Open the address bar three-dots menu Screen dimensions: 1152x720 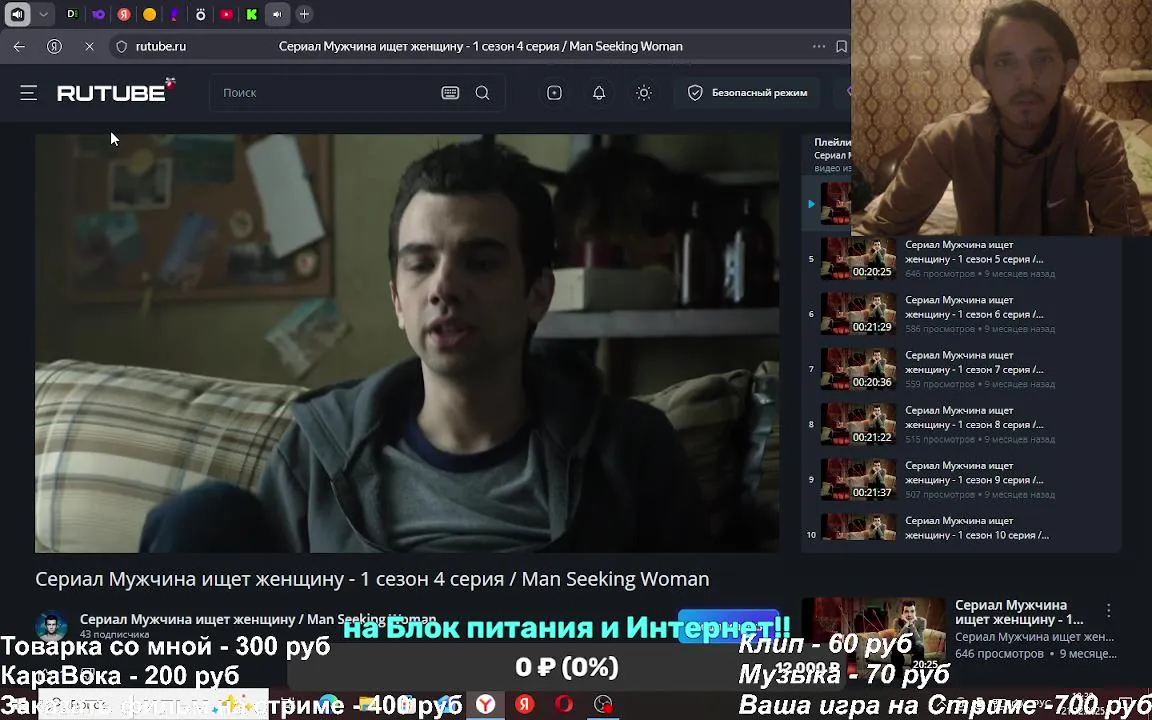pyautogui.click(x=819, y=46)
